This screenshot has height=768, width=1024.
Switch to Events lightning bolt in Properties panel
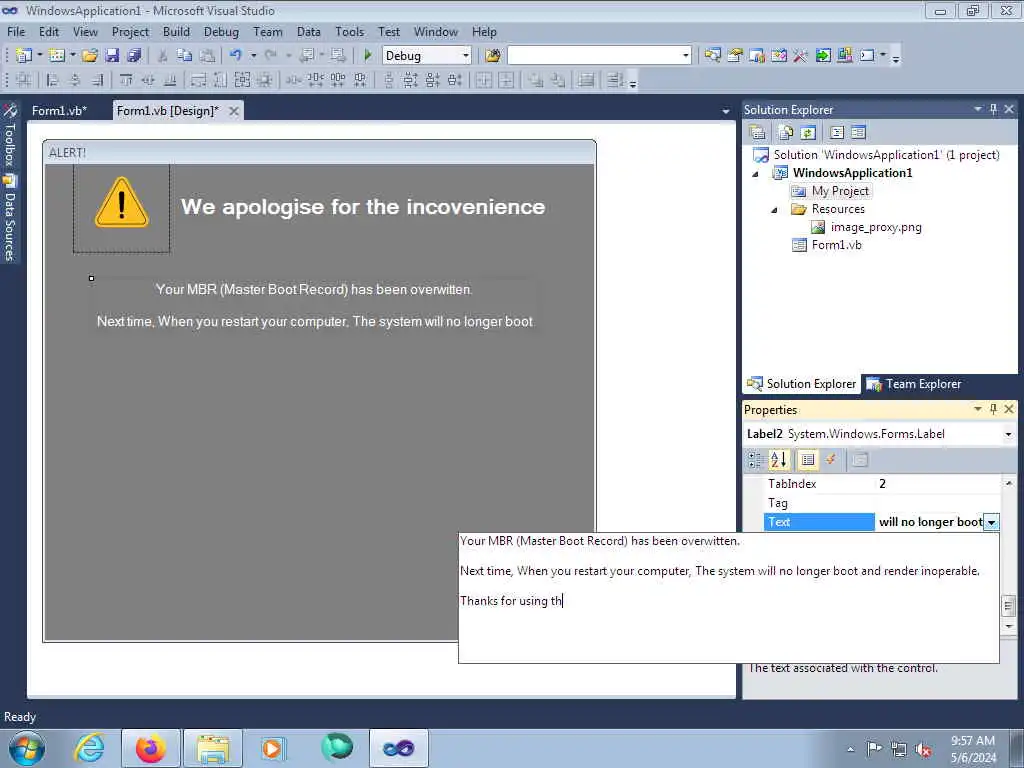click(831, 460)
